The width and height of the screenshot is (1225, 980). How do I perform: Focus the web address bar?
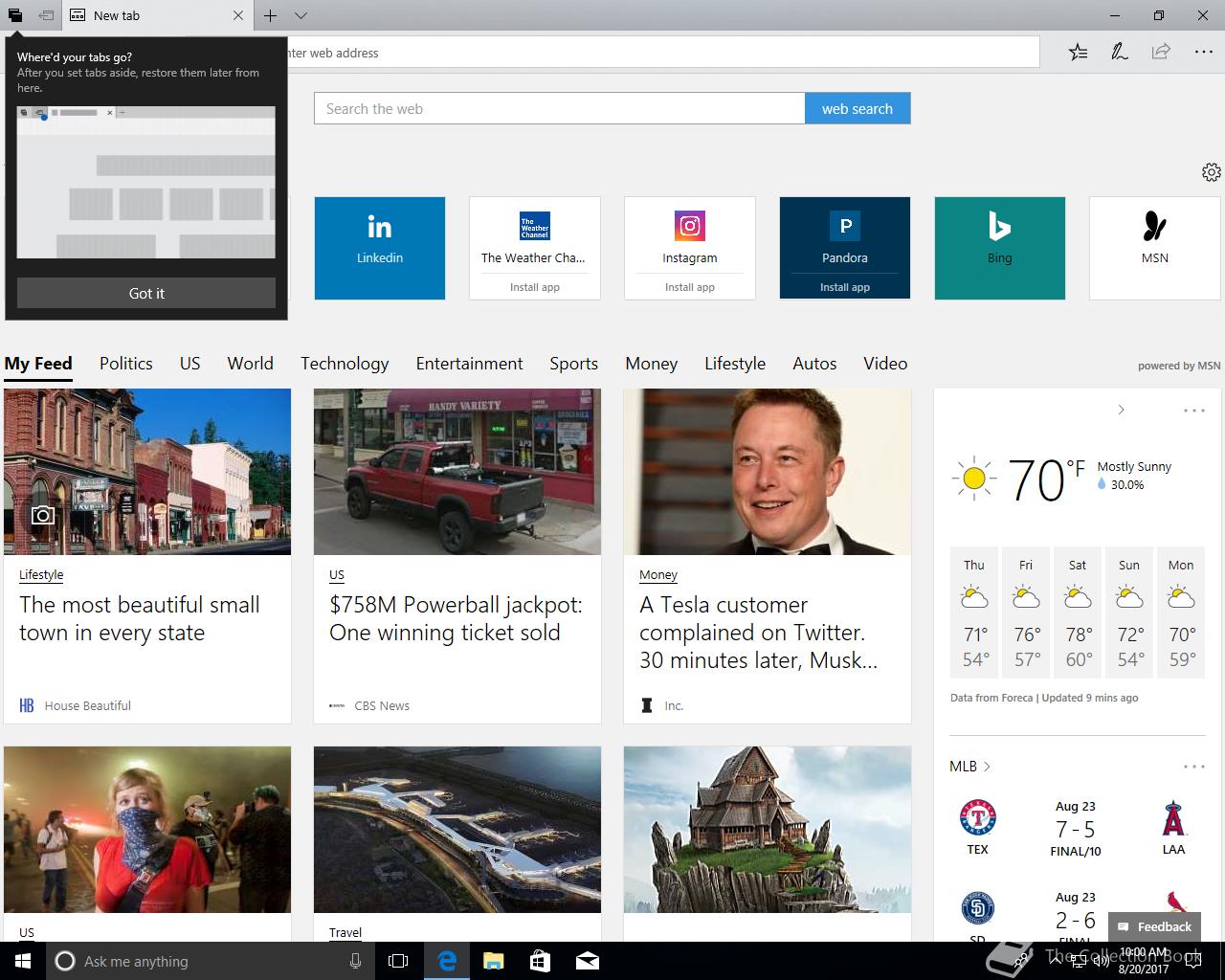tap(660, 53)
